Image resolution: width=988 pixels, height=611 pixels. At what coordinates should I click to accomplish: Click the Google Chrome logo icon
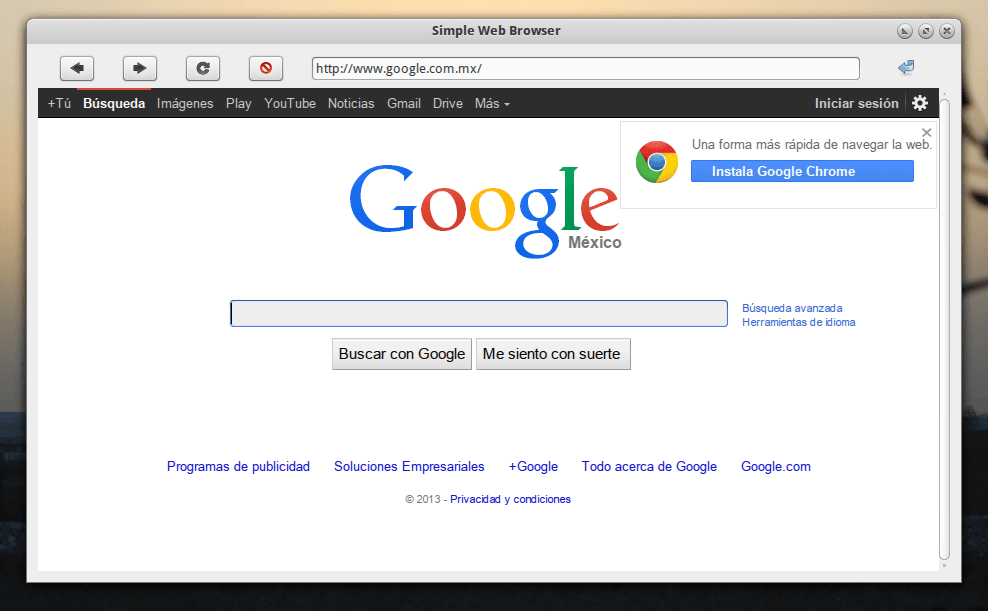(657, 162)
